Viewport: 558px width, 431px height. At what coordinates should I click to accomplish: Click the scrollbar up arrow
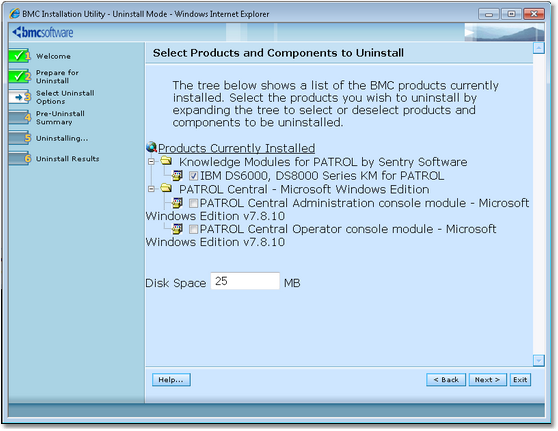pyautogui.click(x=539, y=48)
